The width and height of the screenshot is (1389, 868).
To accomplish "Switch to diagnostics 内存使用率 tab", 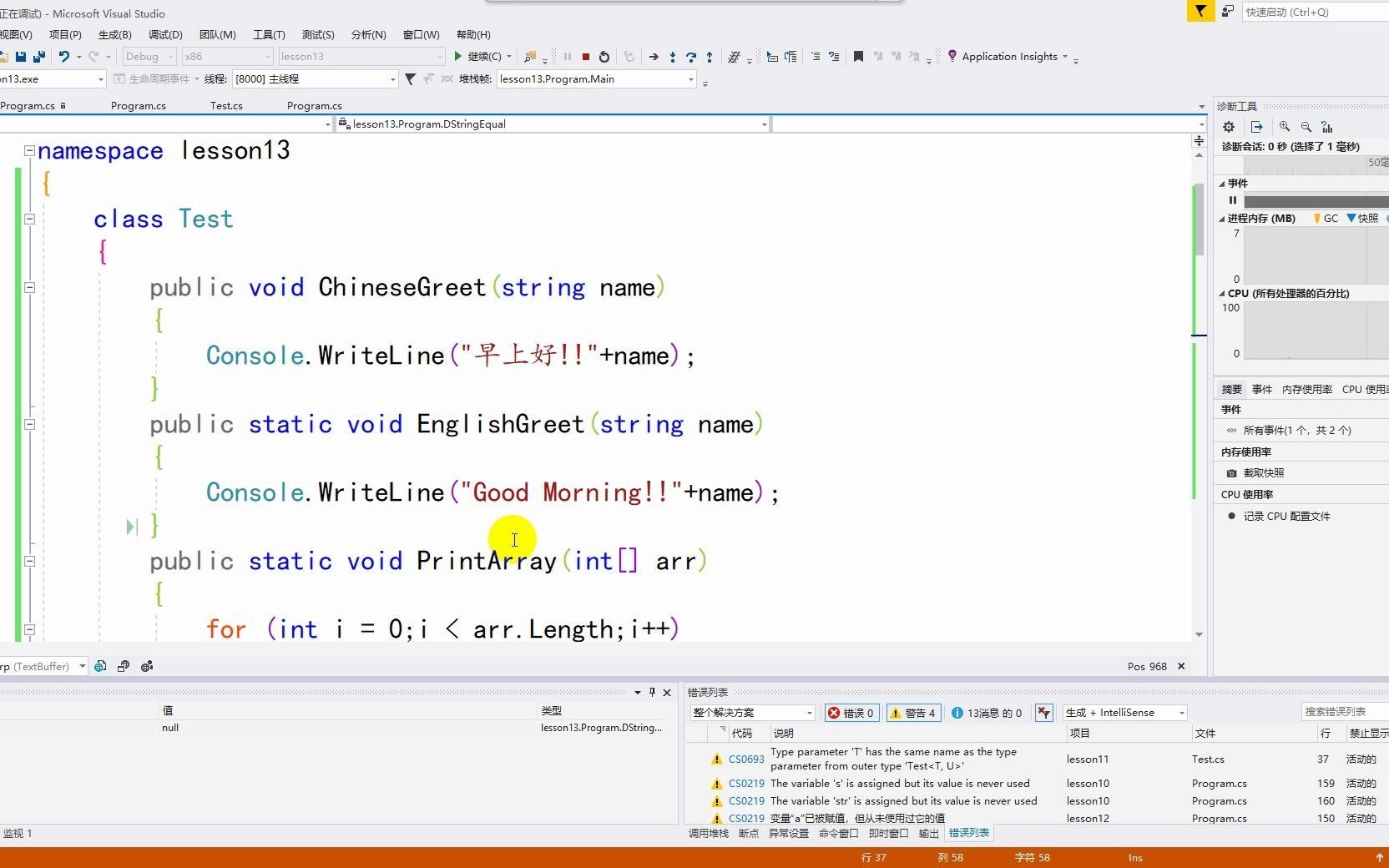I will pos(1306,390).
